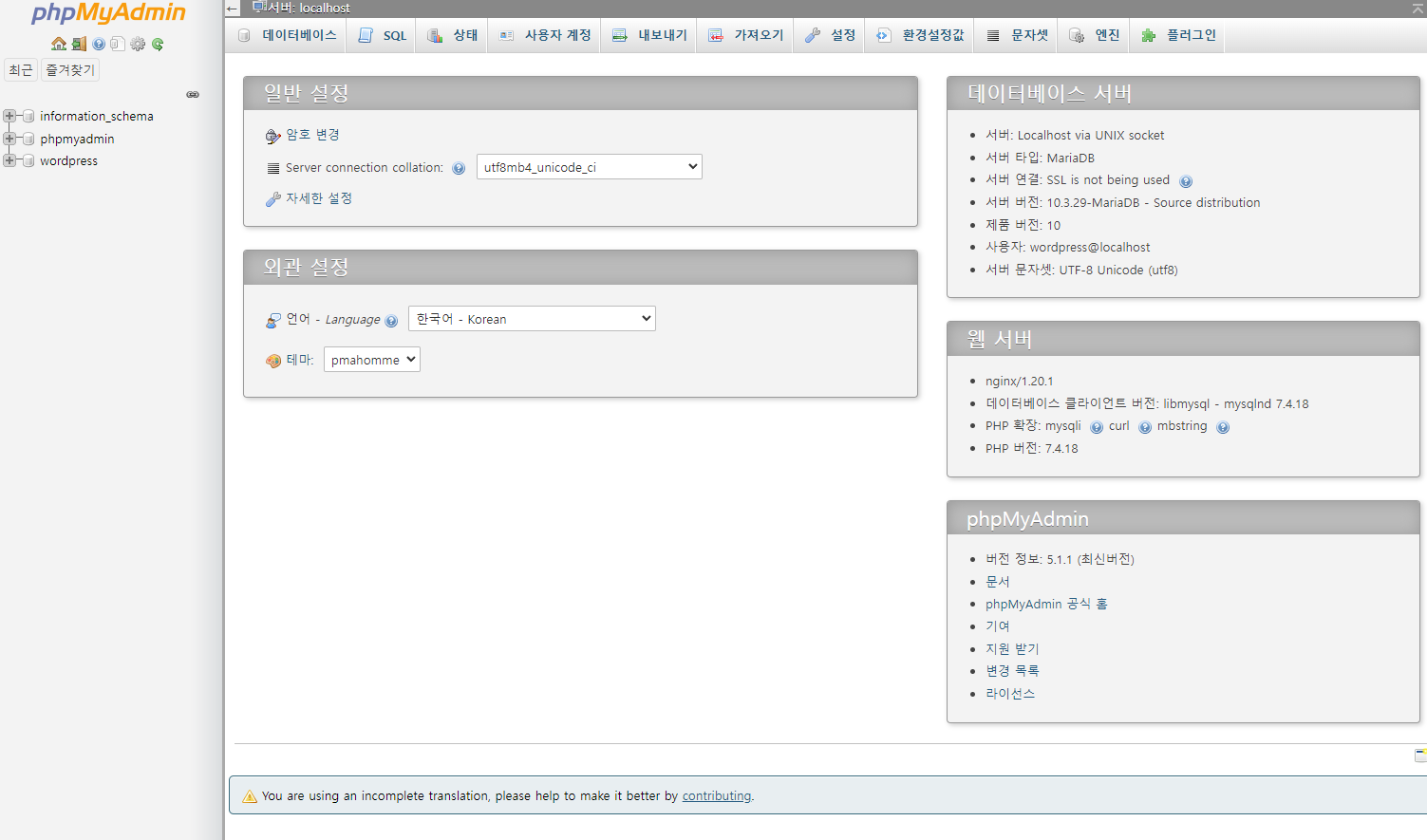Screen dimensions: 1427x840
Task: Click the 서버: localhost breadcrumb
Action: click(309, 8)
